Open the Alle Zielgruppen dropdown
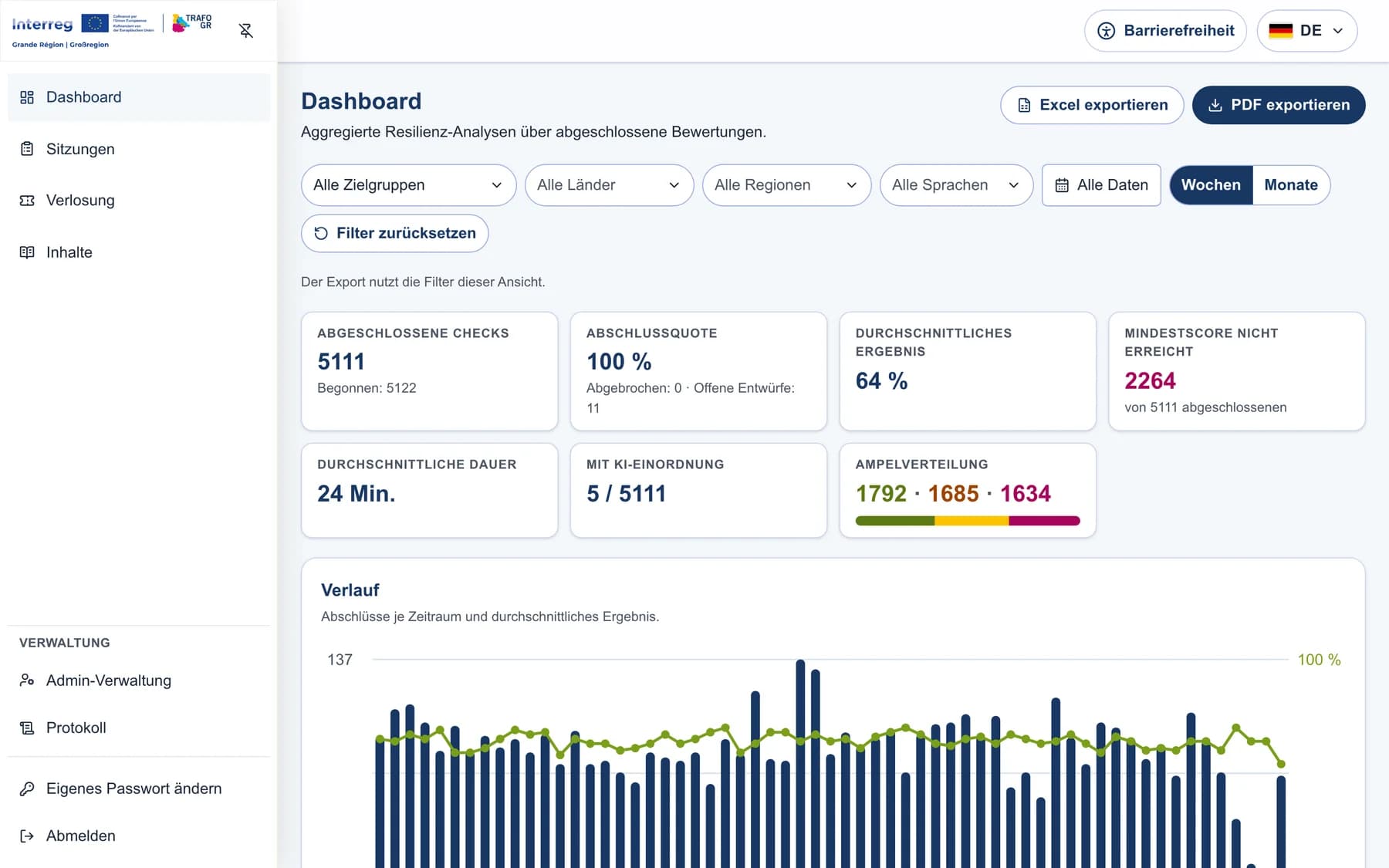Screen dimensions: 1389x868 tap(408, 185)
